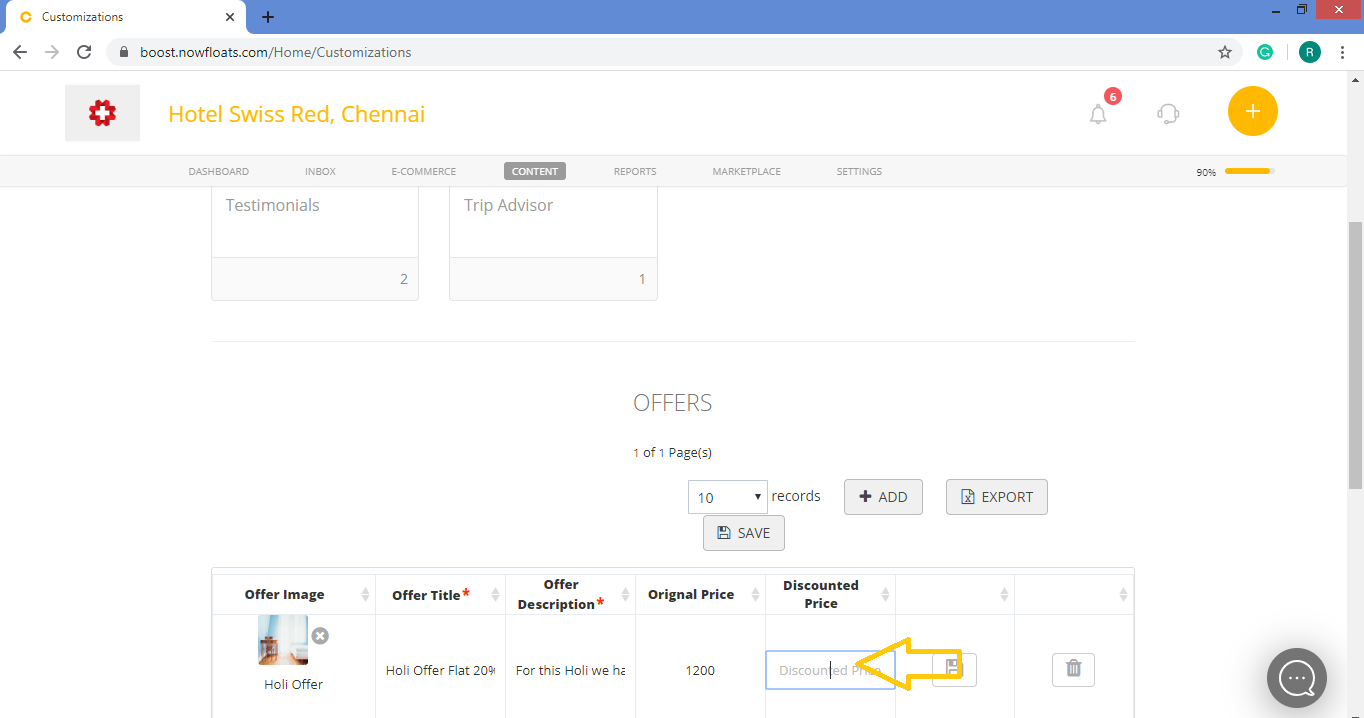Go to the Inbox menu
1364x718 pixels.
point(320,171)
